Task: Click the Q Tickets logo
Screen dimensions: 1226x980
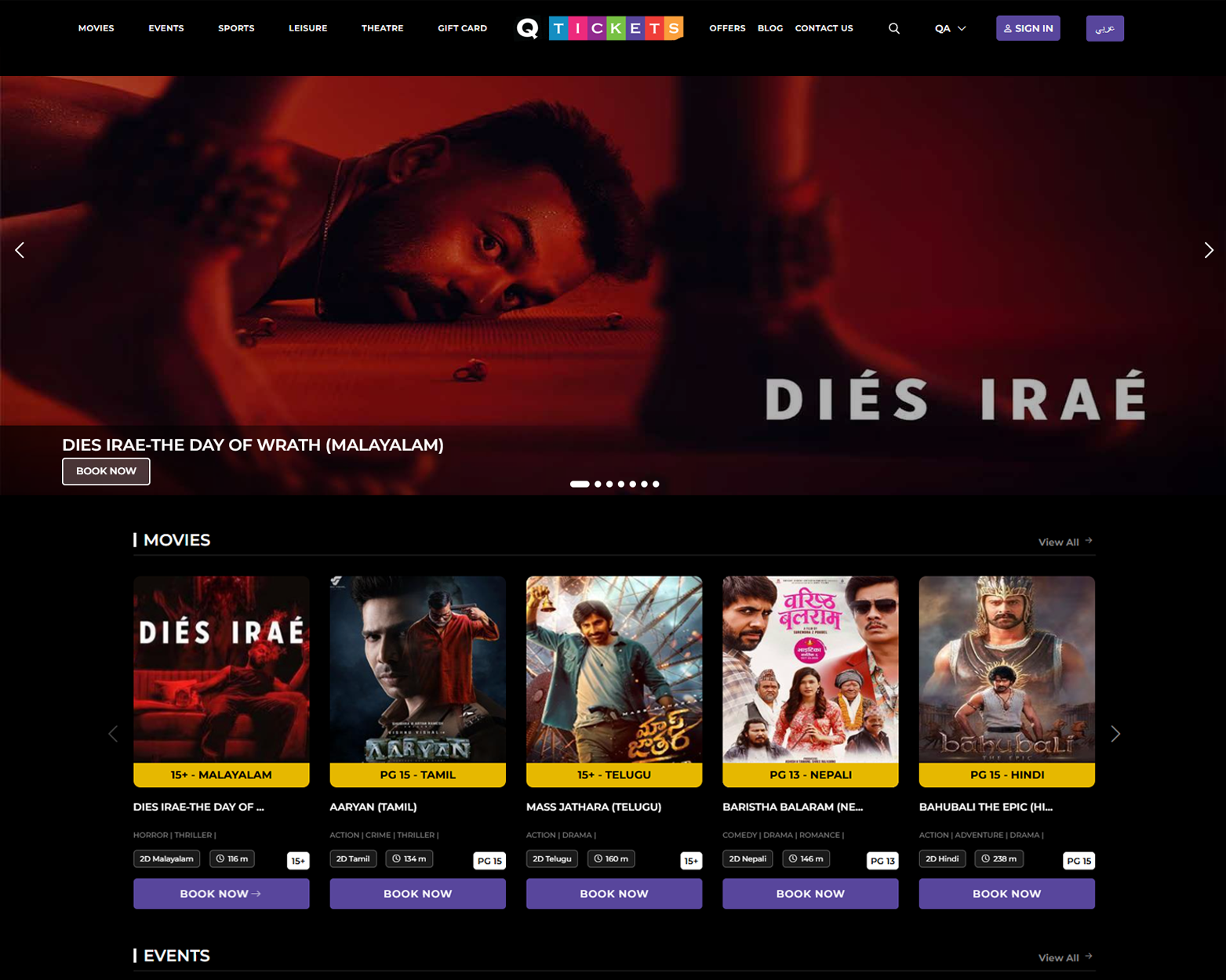Action: 600,28
